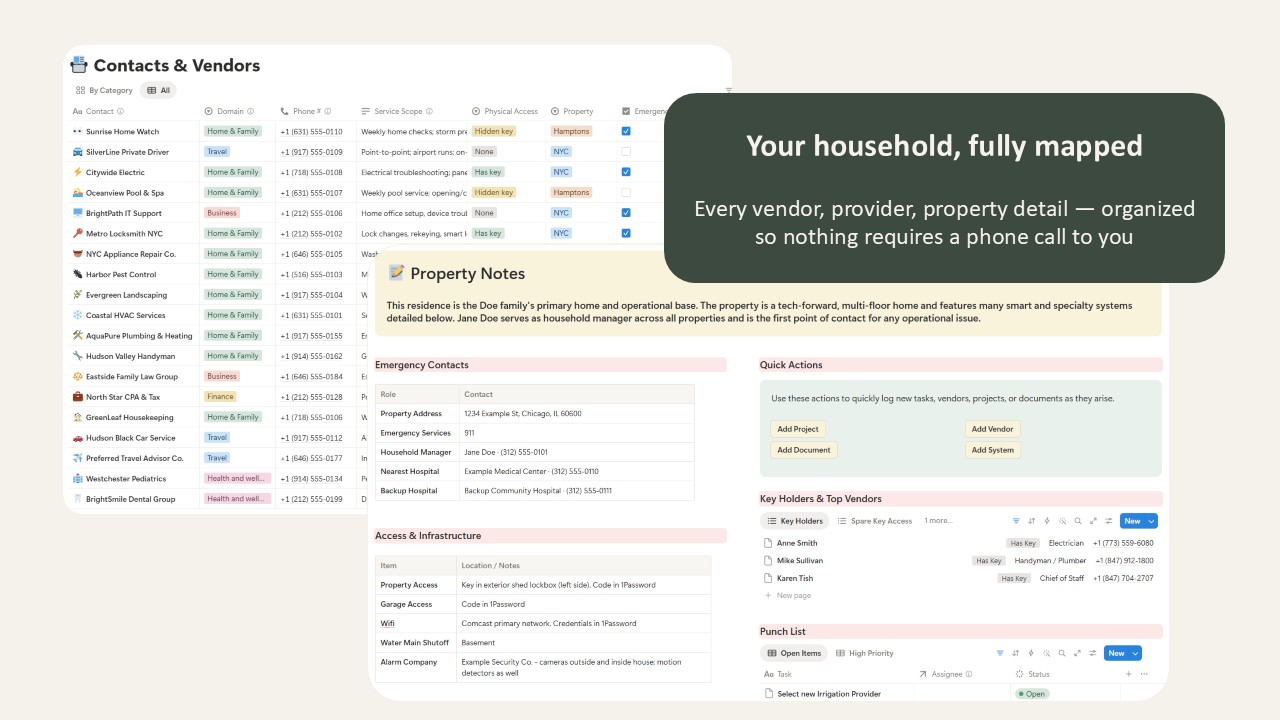Viewport: 1280px width, 720px height.
Task: Click New button in Punch List section
Action: [1116, 653]
